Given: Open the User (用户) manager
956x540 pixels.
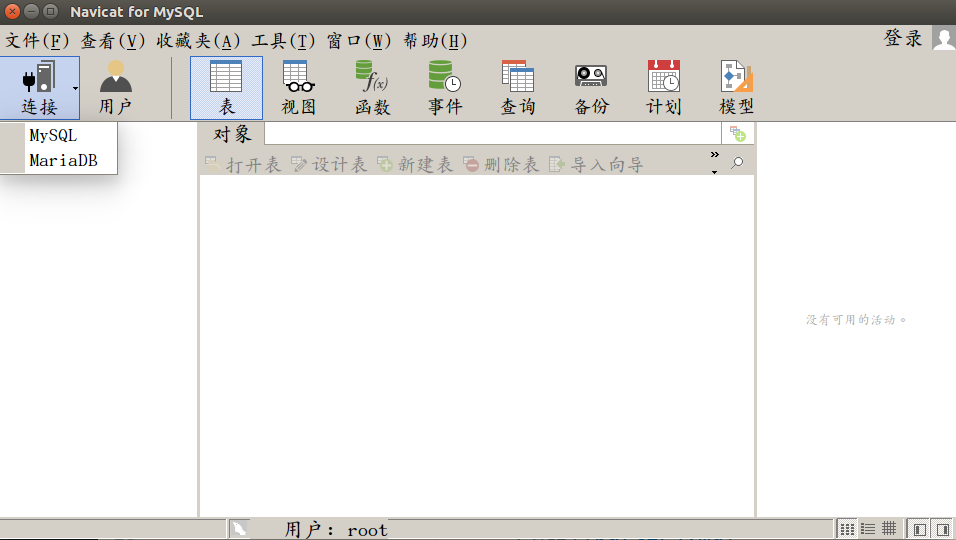Looking at the screenshot, I should coord(115,87).
